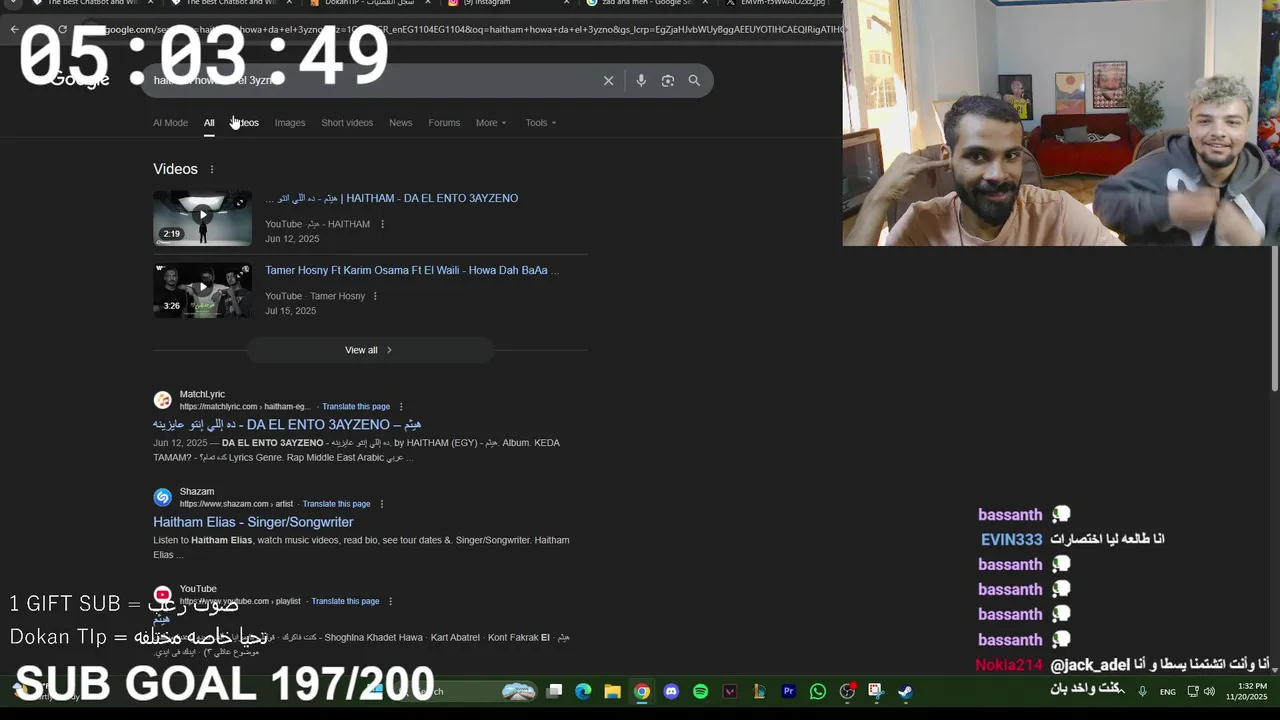Open Haitham Elias - Singer/Songwriter link

click(x=253, y=522)
